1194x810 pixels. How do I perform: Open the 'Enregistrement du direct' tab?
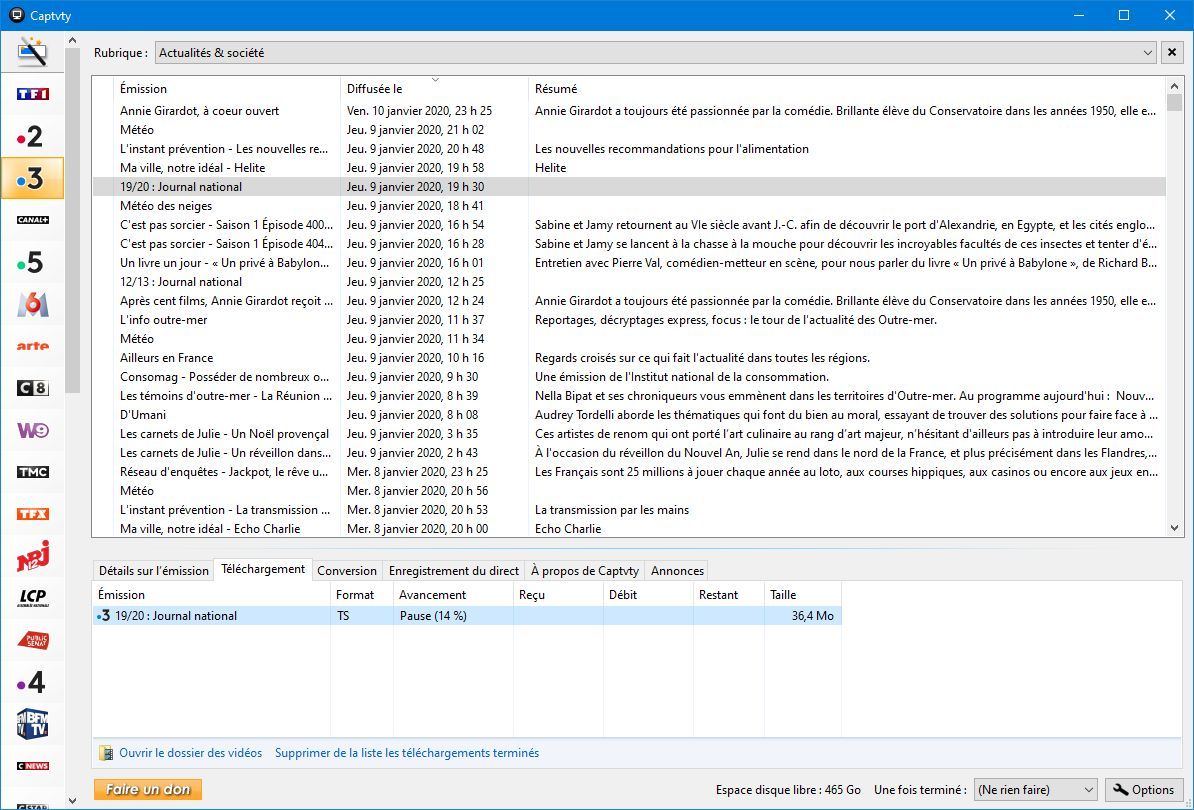(453, 571)
